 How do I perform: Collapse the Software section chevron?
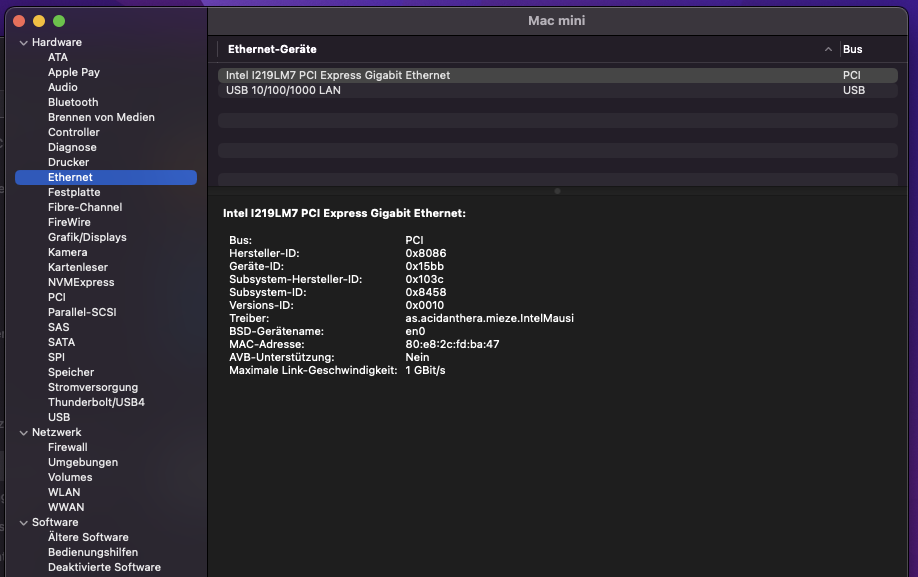coord(23,523)
